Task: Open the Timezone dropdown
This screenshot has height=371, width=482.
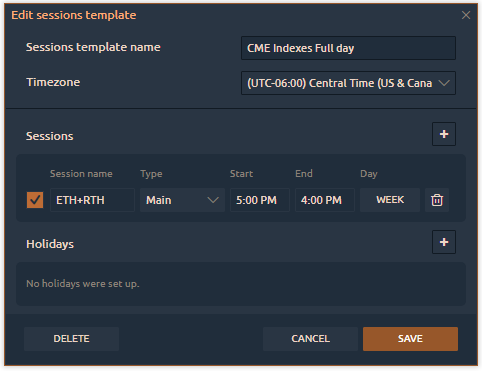Action: pyautogui.click(x=348, y=83)
